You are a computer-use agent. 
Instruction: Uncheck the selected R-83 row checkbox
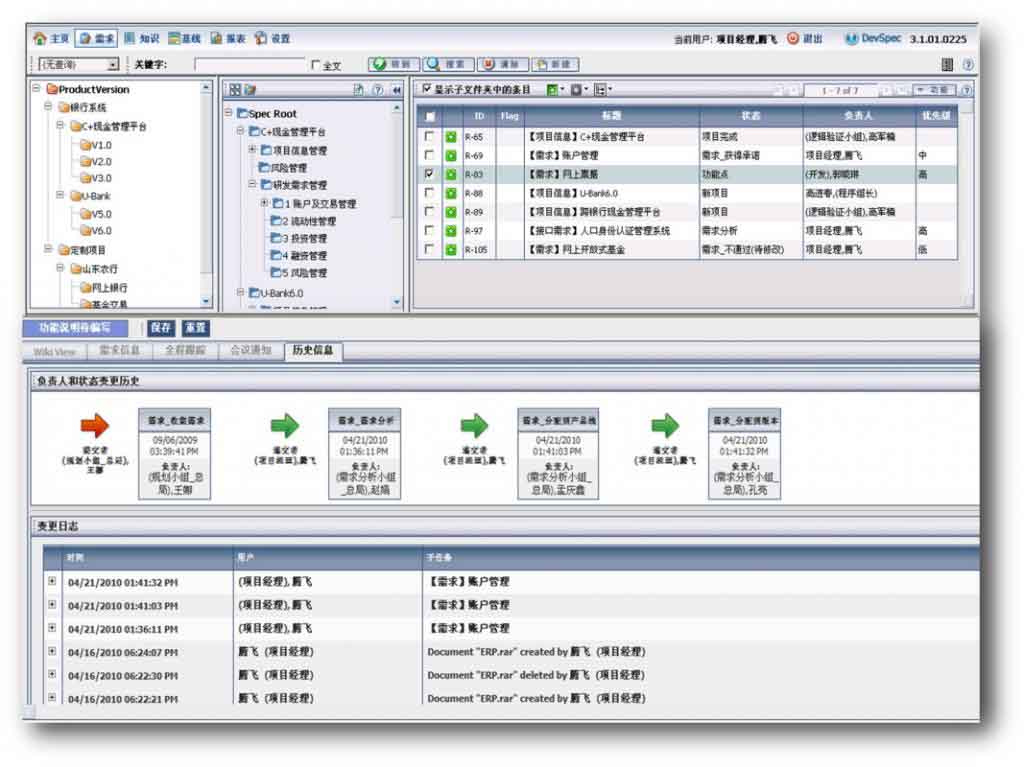pyautogui.click(x=429, y=174)
